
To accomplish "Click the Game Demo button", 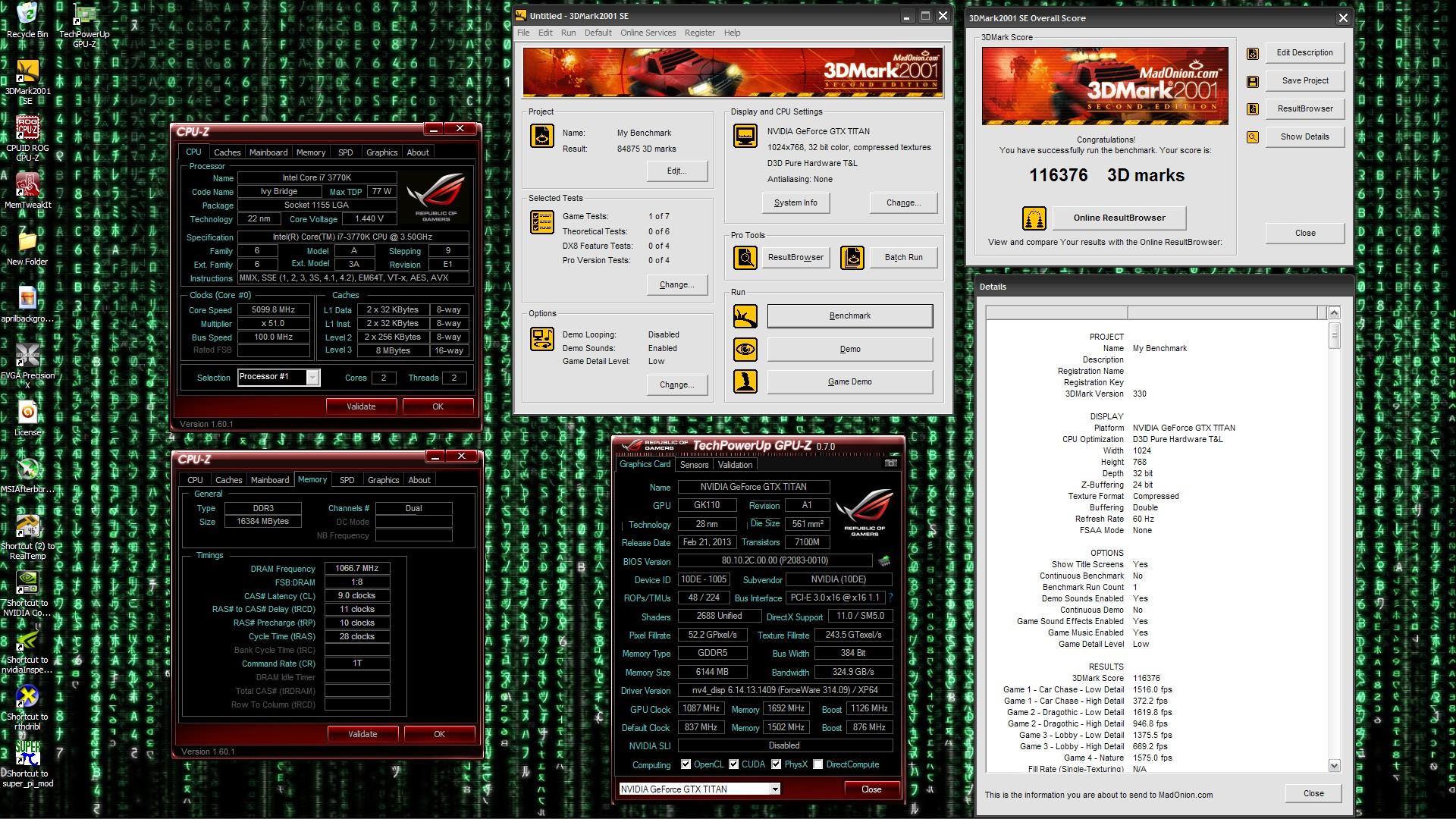I will click(x=850, y=381).
